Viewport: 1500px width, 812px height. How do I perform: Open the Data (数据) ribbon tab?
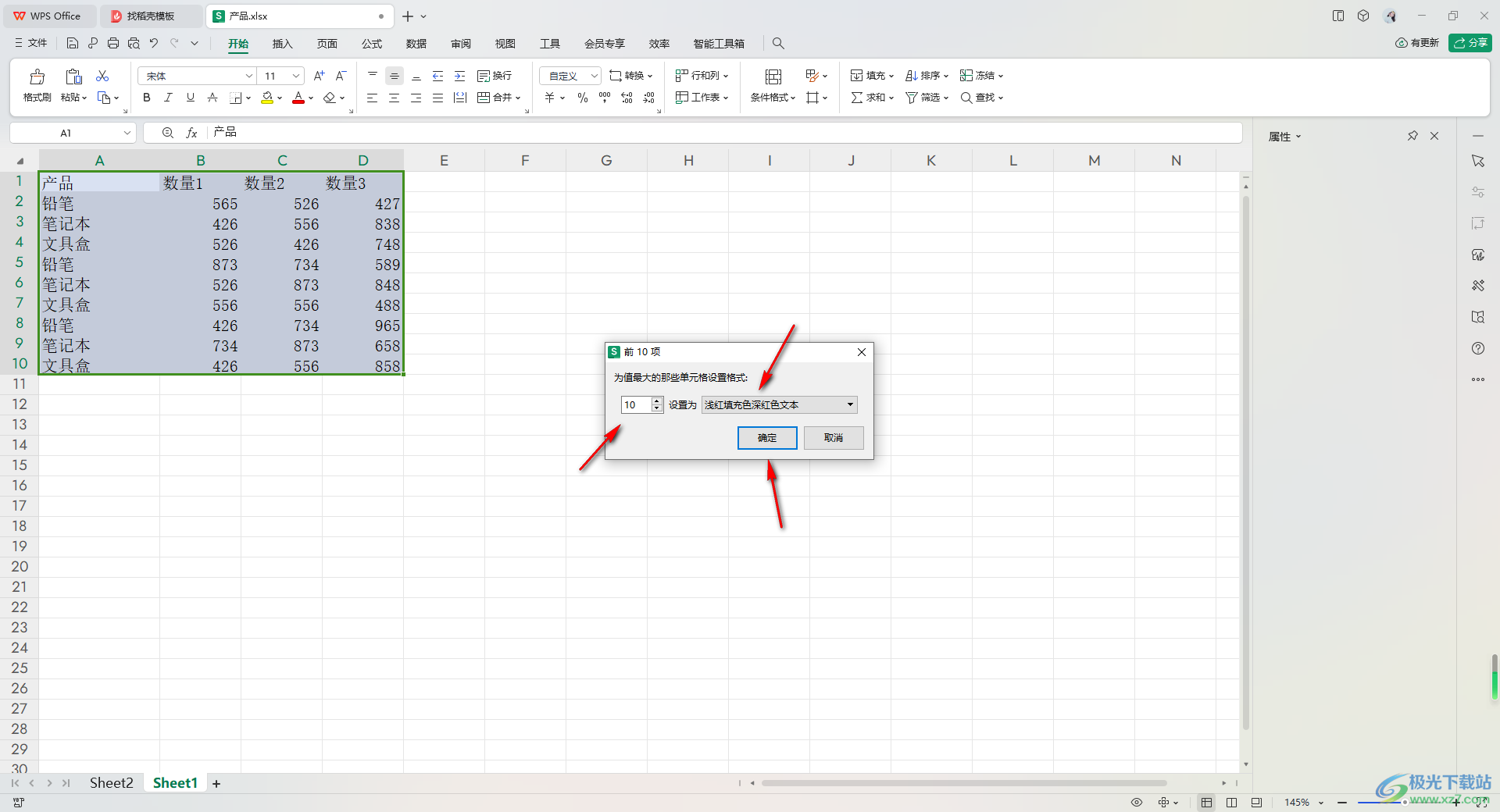coord(416,44)
